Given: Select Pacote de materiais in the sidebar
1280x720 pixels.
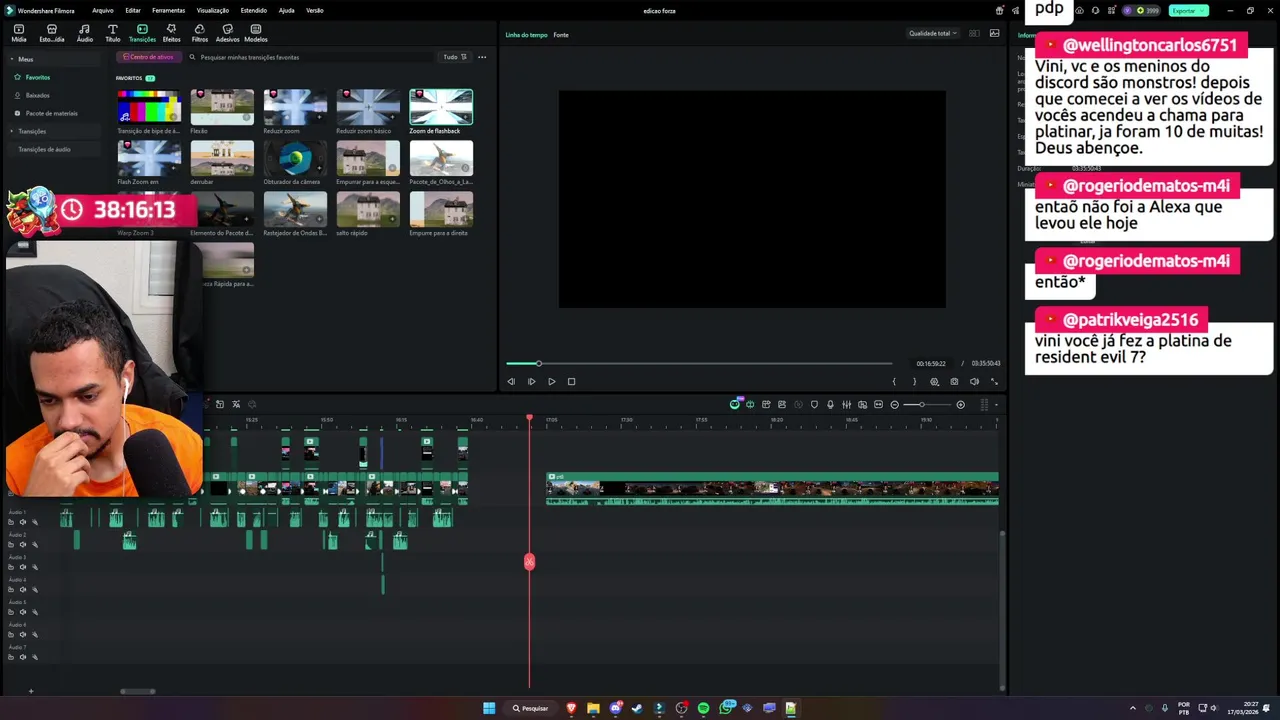Looking at the screenshot, I should [52, 113].
